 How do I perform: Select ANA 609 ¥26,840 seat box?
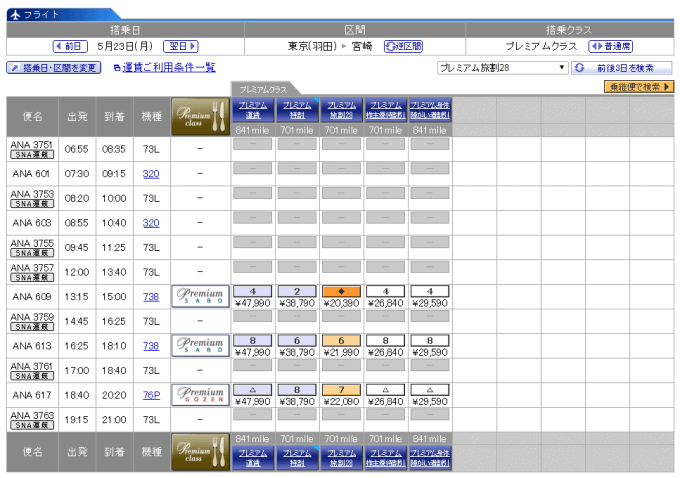(x=386, y=291)
